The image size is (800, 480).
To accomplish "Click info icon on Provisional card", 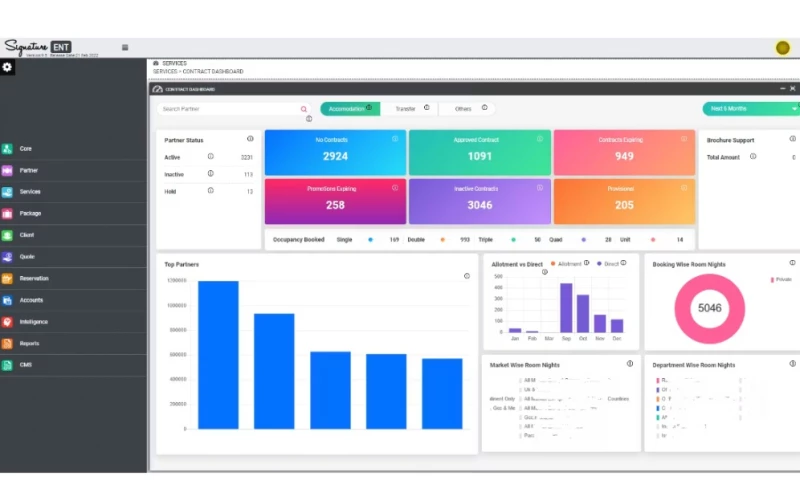I will pos(684,188).
